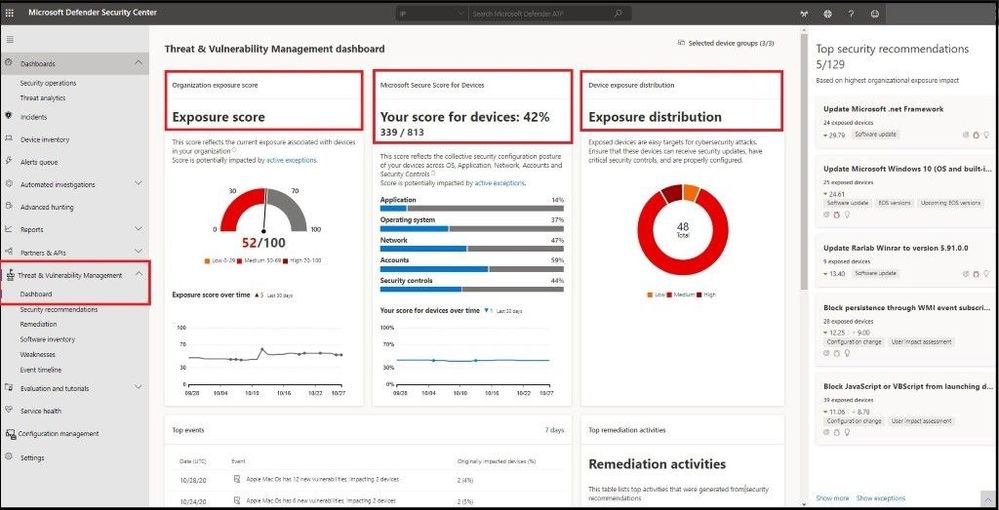Image resolution: width=999 pixels, height=510 pixels.
Task: Click the Accounts 59% progress bar
Action: 471,269
